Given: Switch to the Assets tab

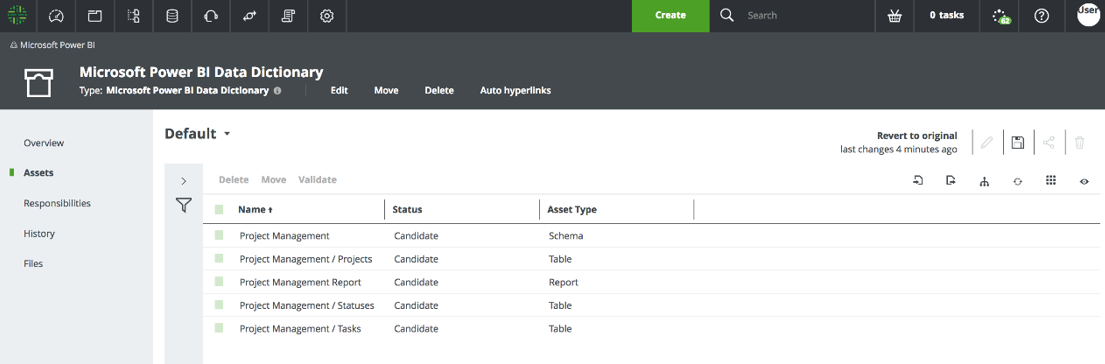Looking at the screenshot, I should click(x=38, y=172).
